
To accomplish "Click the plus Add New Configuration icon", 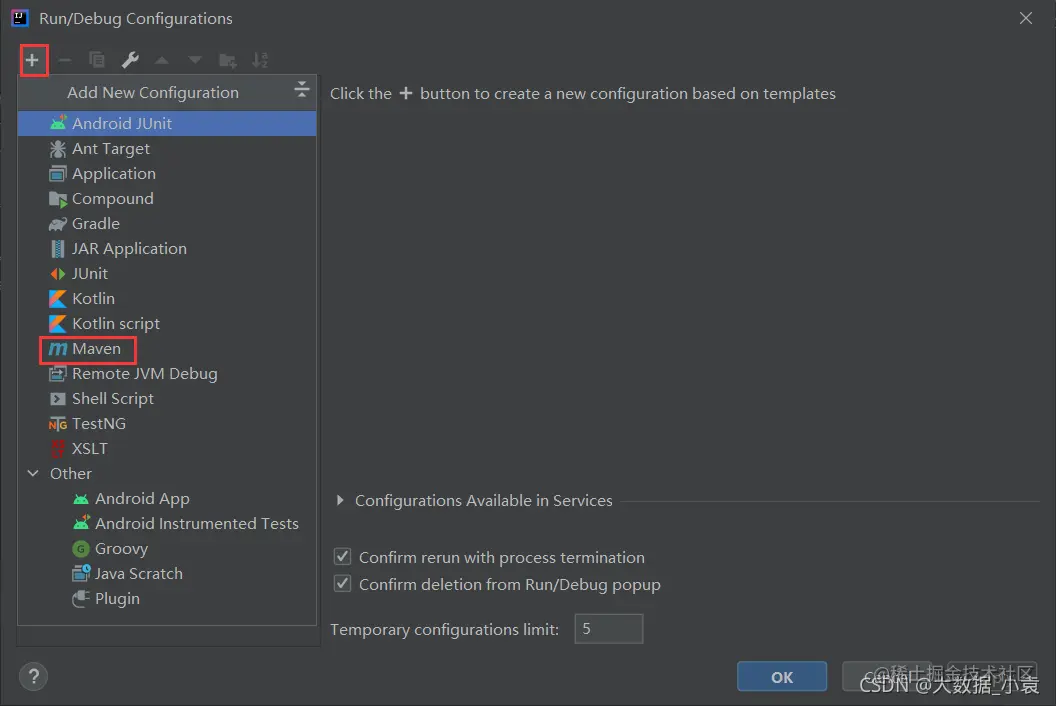I will click(32, 61).
